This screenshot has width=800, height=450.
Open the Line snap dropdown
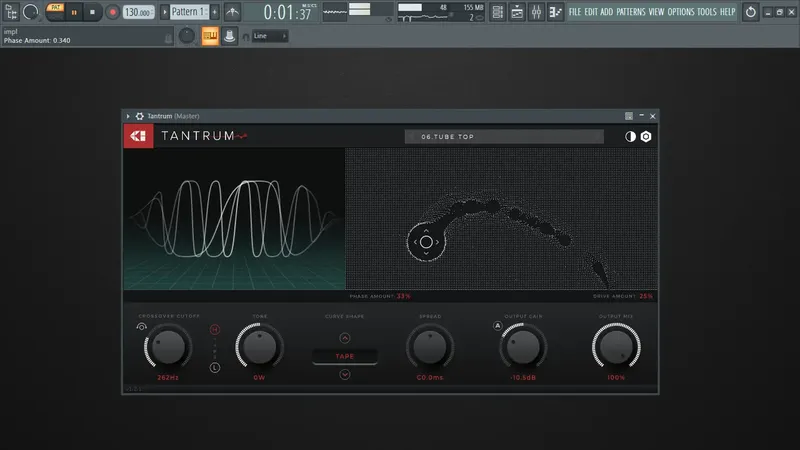click(270, 36)
